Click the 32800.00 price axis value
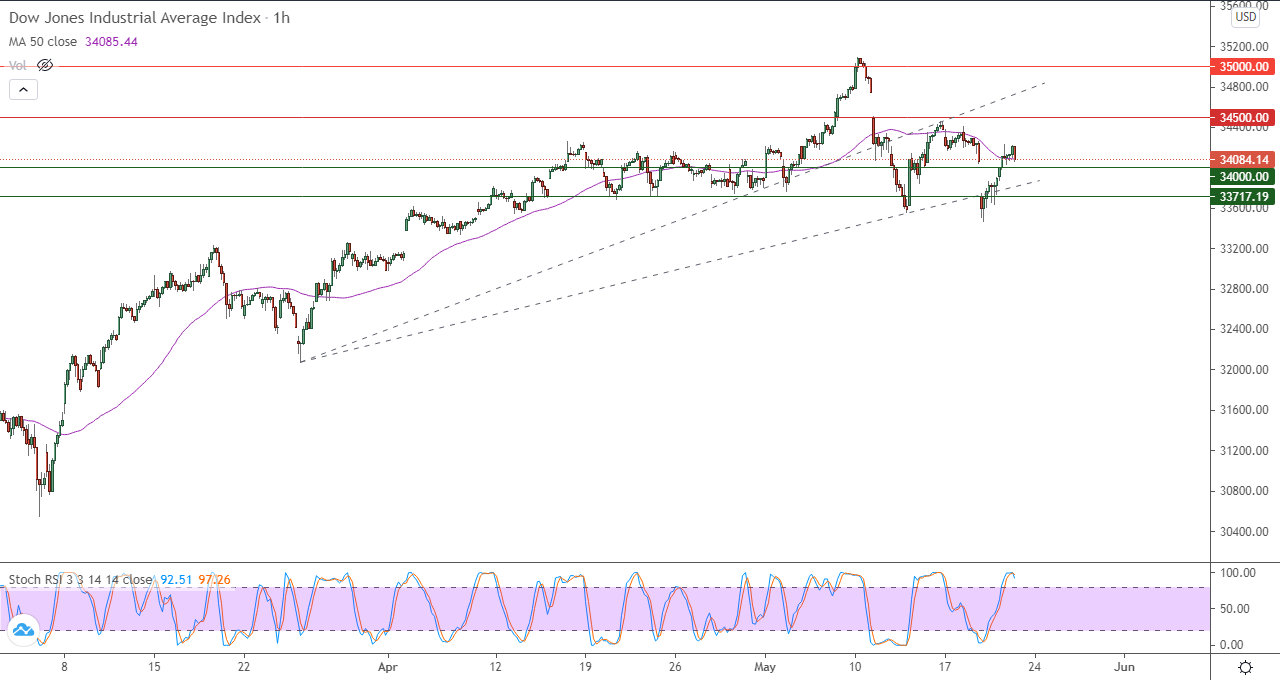Viewport: 1280px width, 680px height. (x=1243, y=289)
